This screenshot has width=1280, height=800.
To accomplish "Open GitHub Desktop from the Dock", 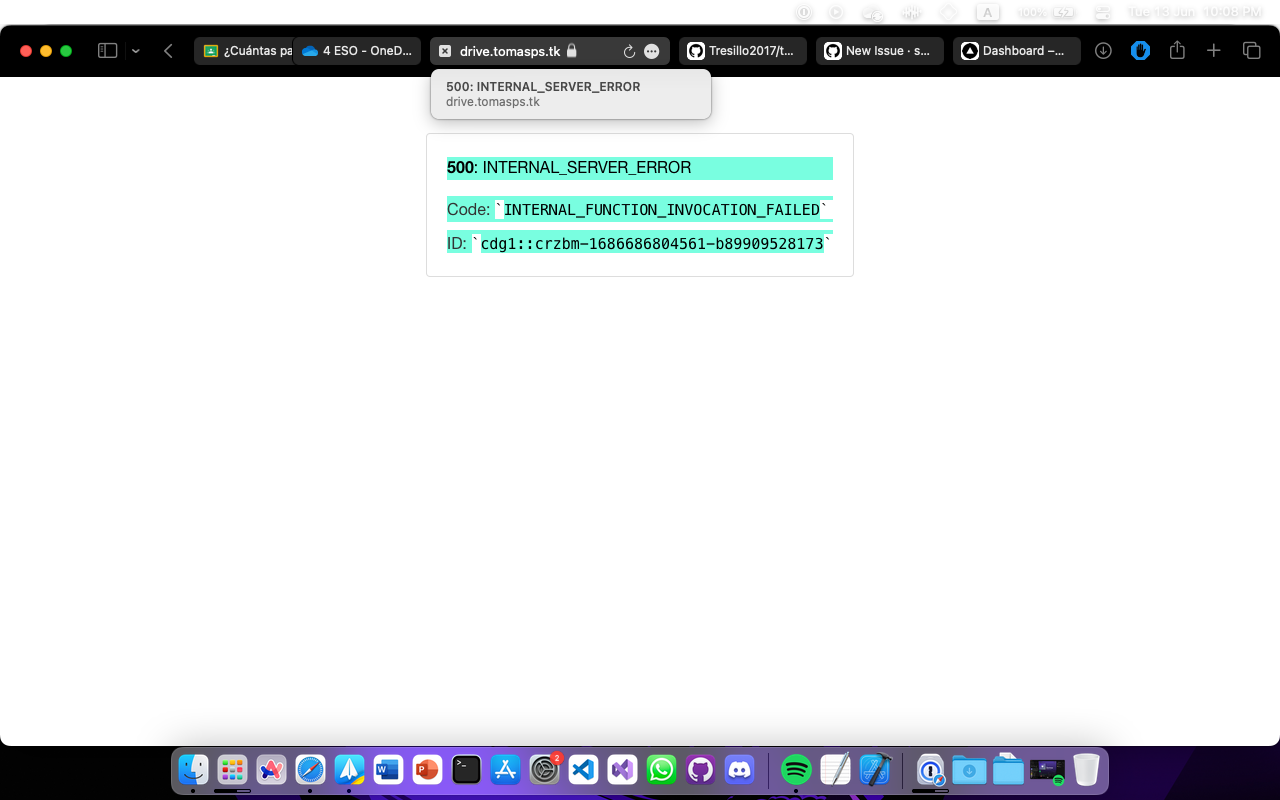I will 700,770.
